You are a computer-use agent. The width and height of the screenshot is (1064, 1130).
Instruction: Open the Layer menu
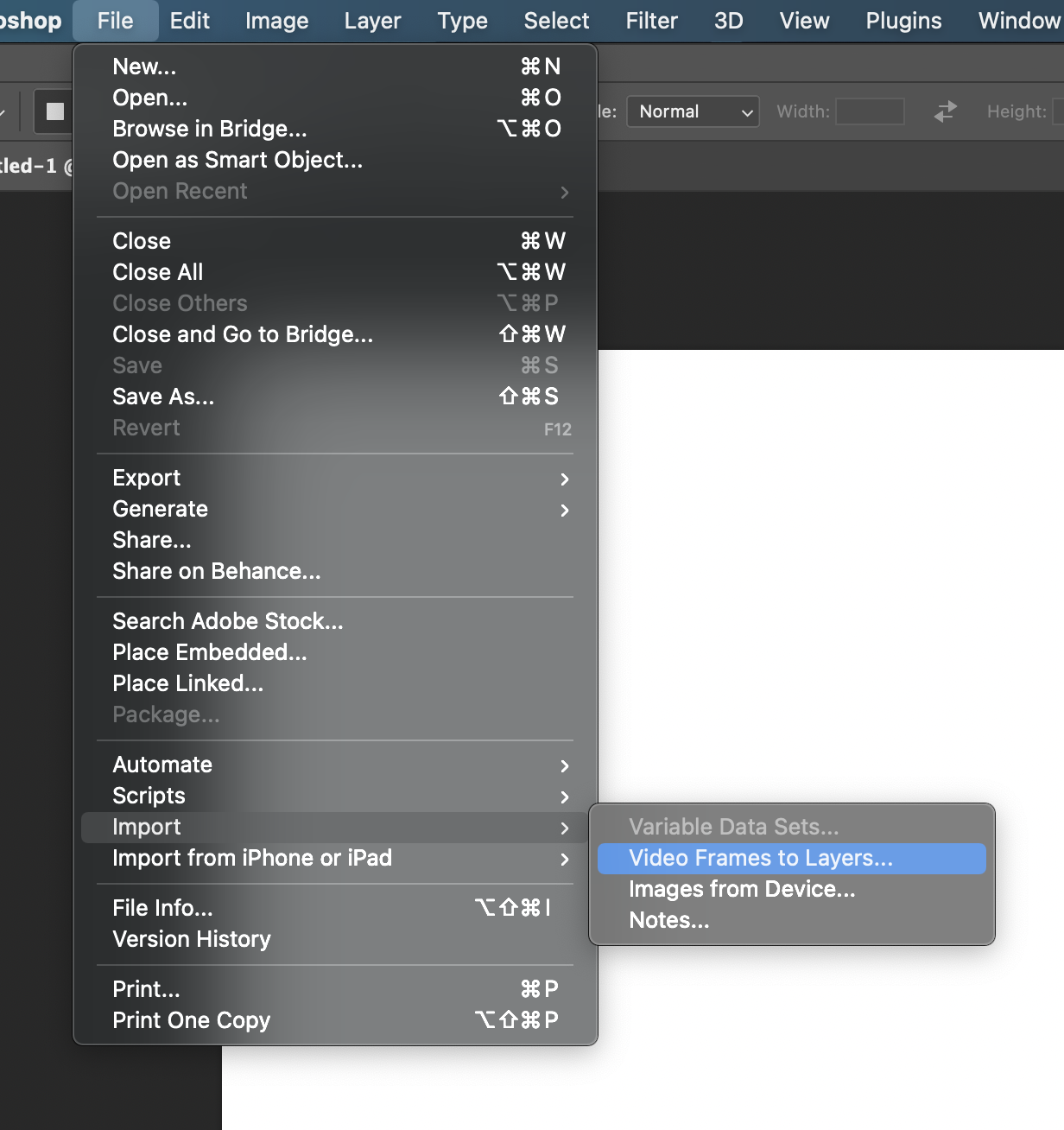(372, 21)
